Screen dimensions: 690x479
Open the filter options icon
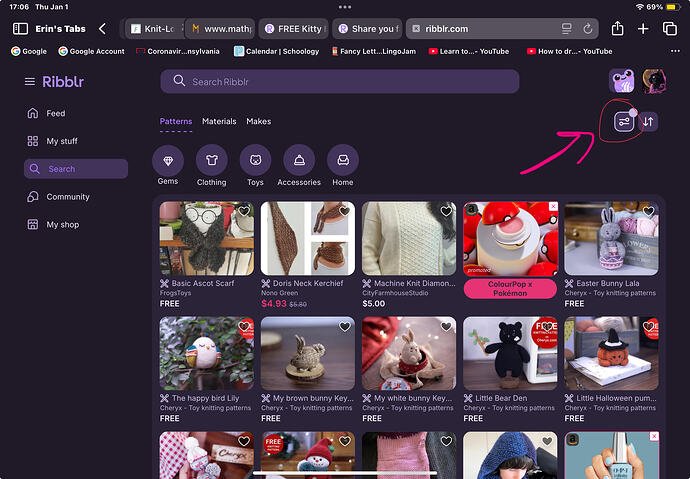click(623, 122)
